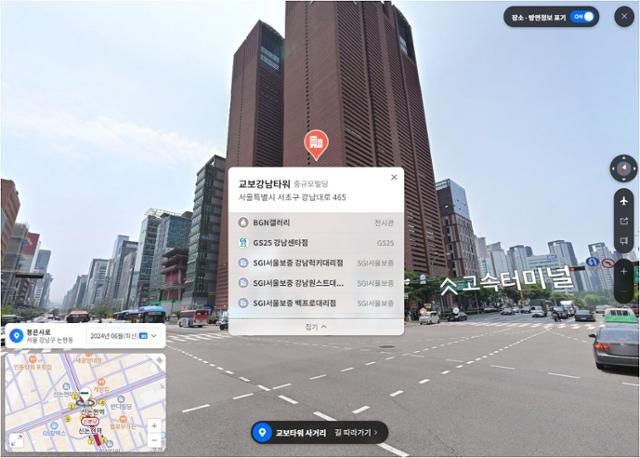Zoom in street view with plus button
Image resolution: width=640 pixels, height=458 pixels.
click(x=624, y=271)
